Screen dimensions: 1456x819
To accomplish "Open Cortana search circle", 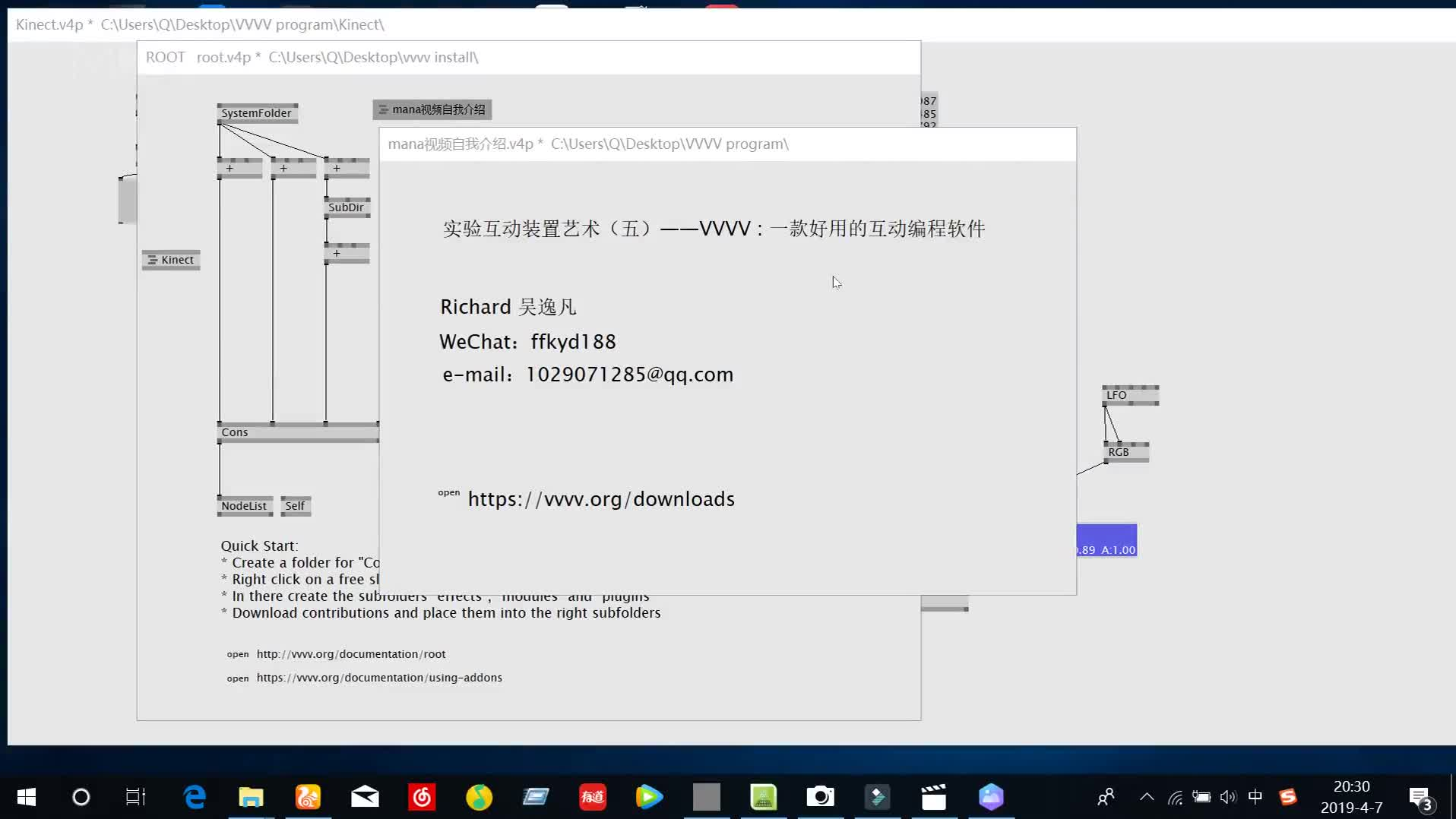I will [x=81, y=796].
